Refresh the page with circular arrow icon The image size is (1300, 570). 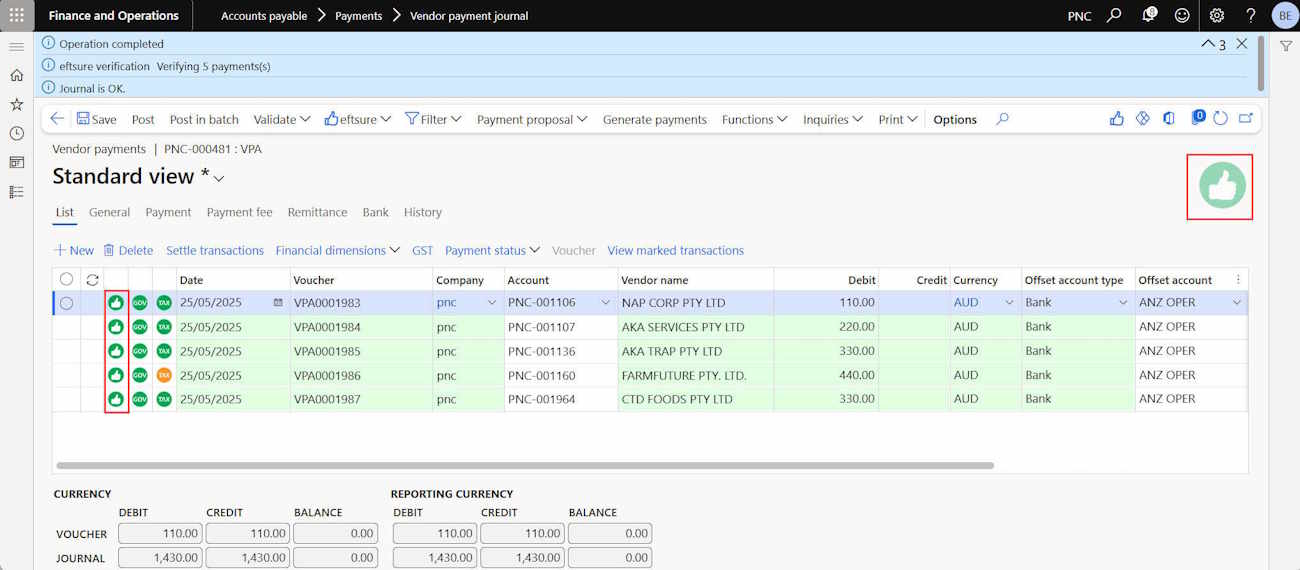pos(1220,119)
